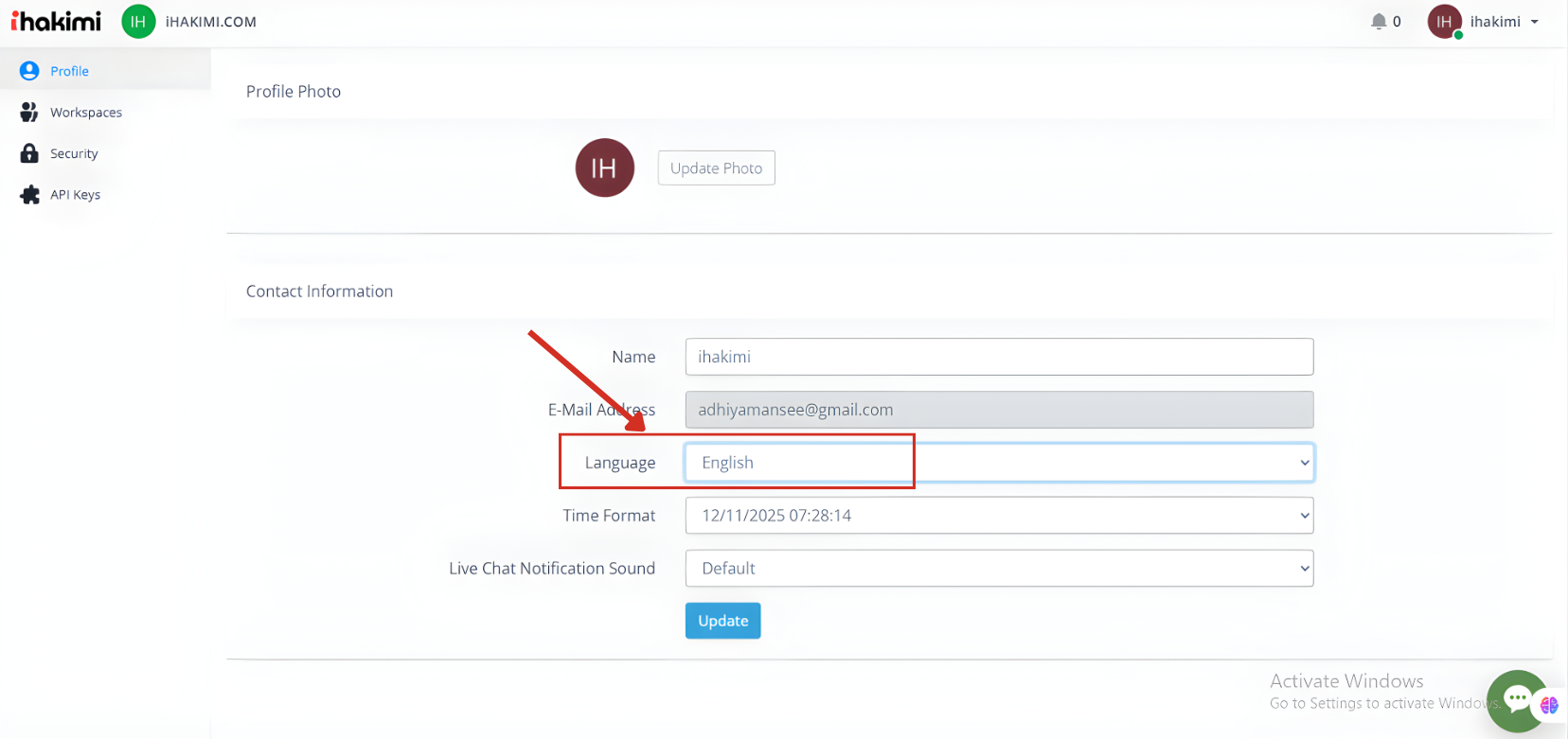
Task: Open the Time Format dropdown
Action: tap(999, 516)
